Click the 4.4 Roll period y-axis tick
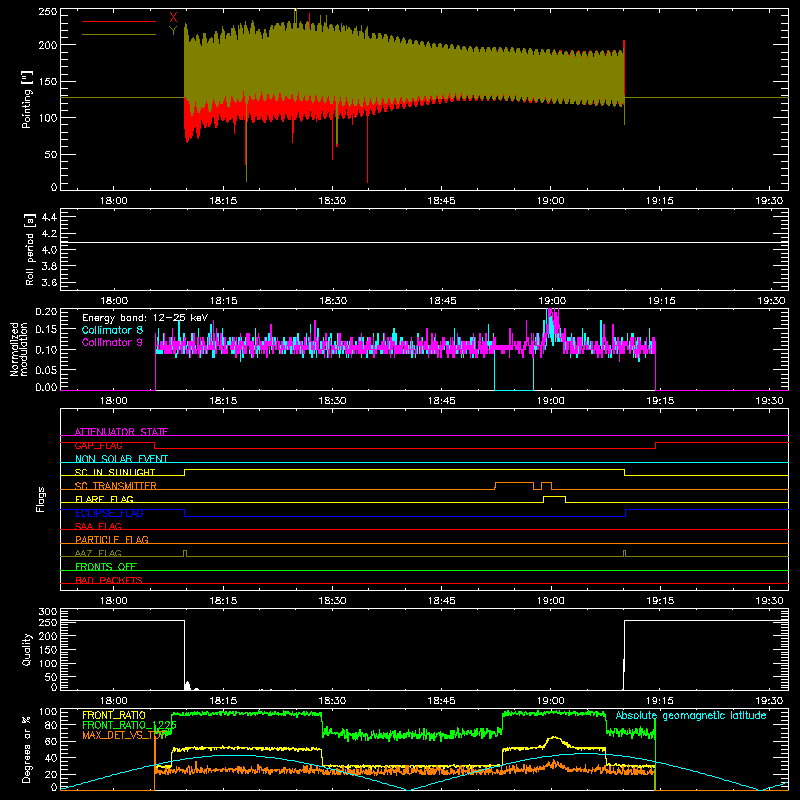This screenshot has width=800, height=800. pyautogui.click(x=49, y=217)
